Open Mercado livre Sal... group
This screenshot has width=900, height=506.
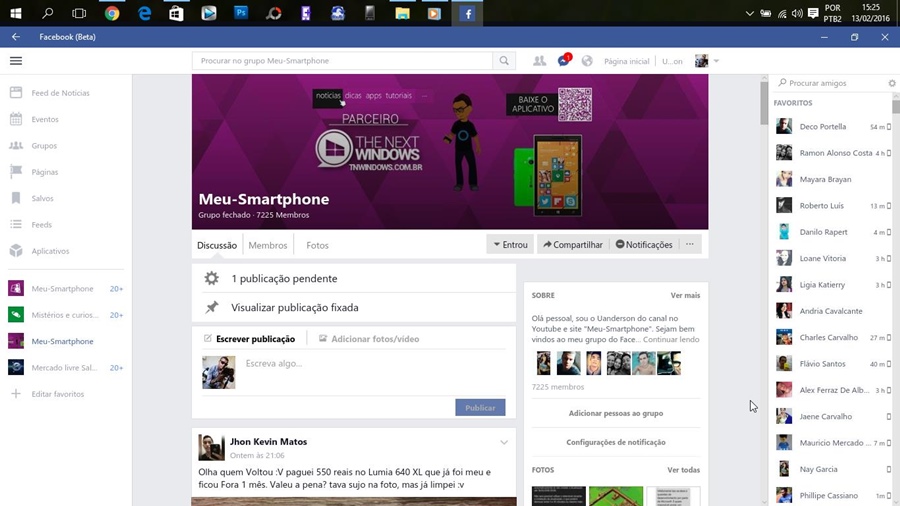coord(65,368)
